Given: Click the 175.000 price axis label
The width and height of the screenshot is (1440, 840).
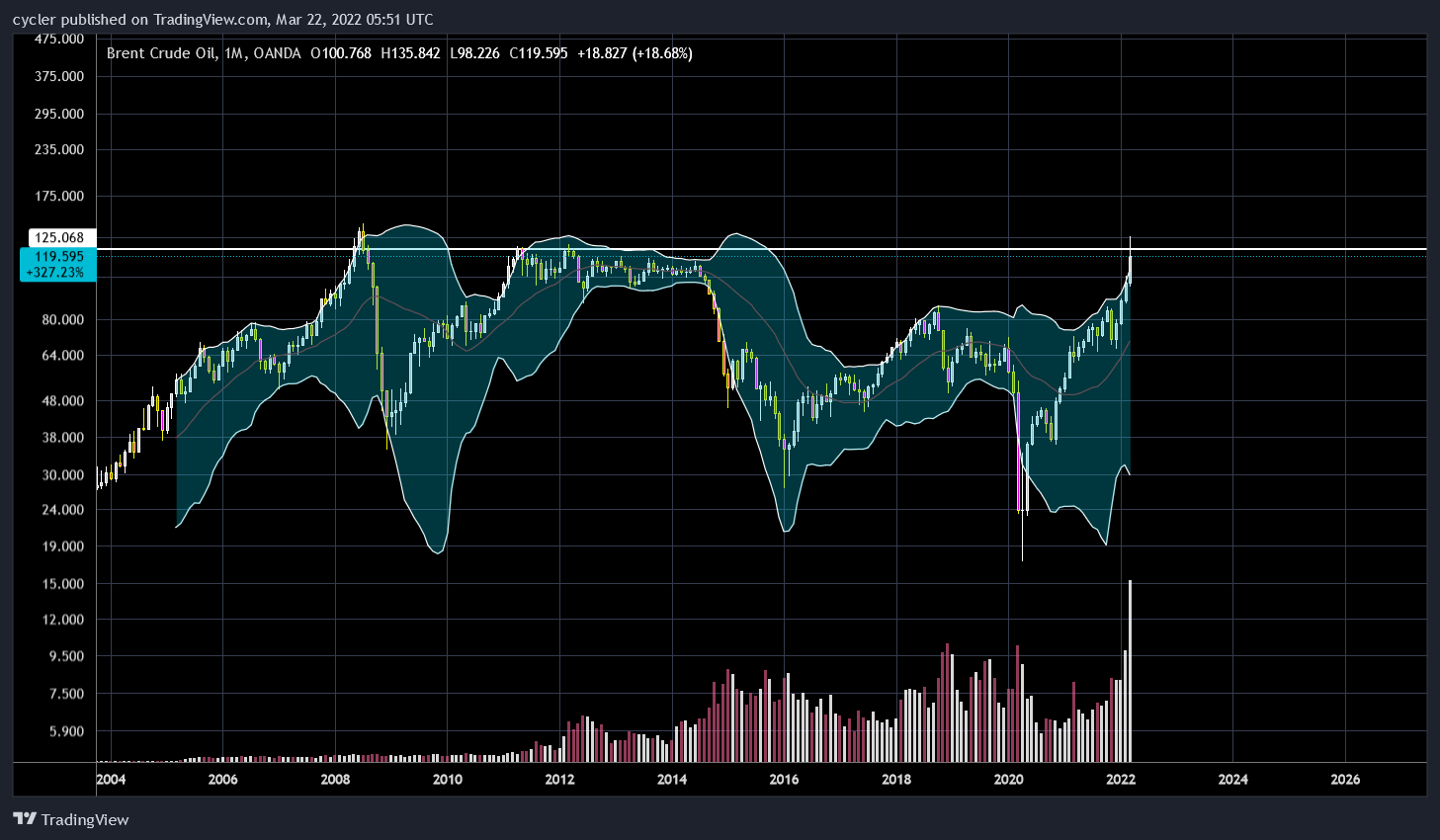Looking at the screenshot, I should (58, 196).
